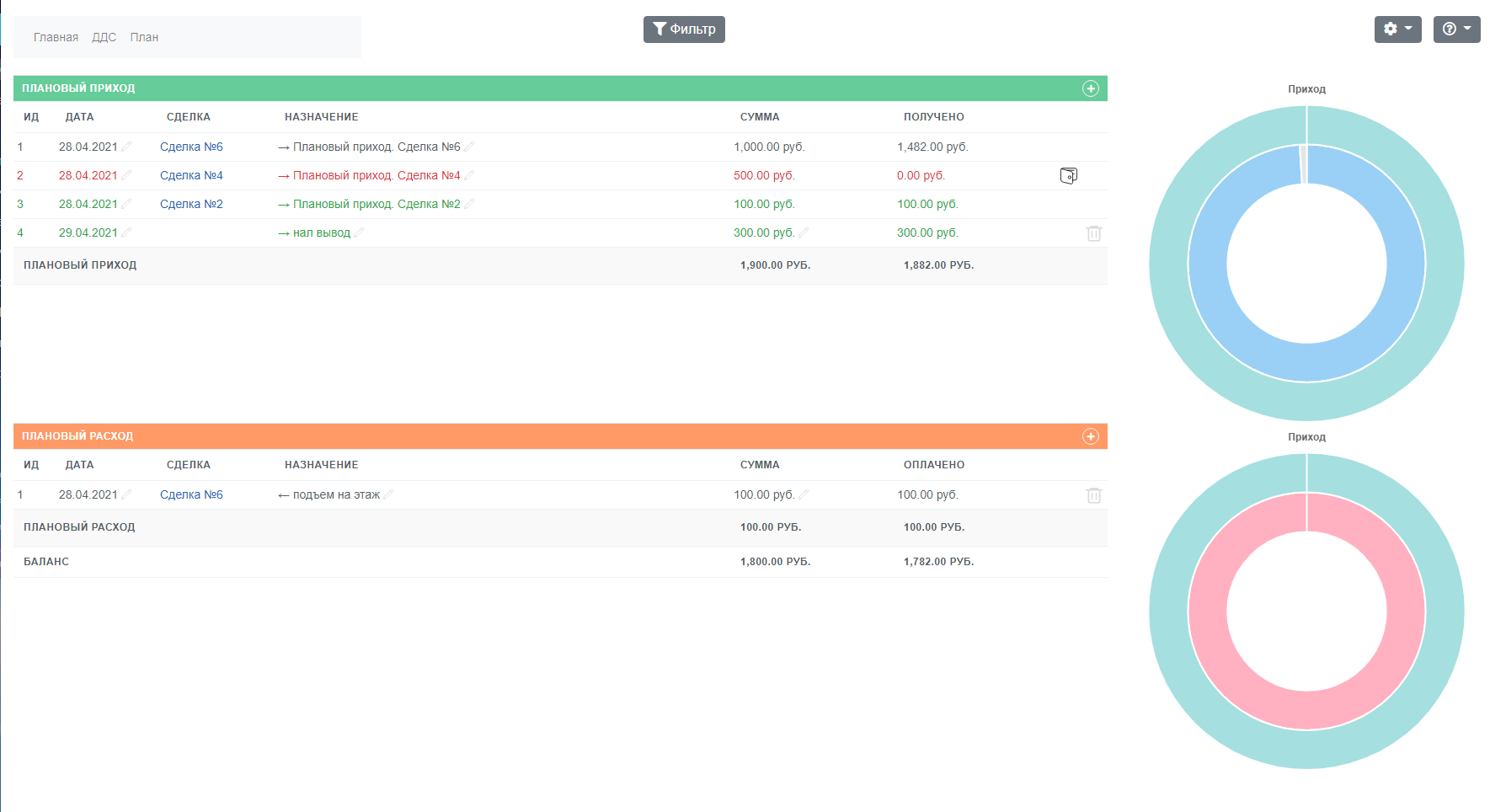This screenshot has width=1490, height=812.
Task: Click the plus icon in Плановый приход header
Action: pyautogui.click(x=1090, y=88)
